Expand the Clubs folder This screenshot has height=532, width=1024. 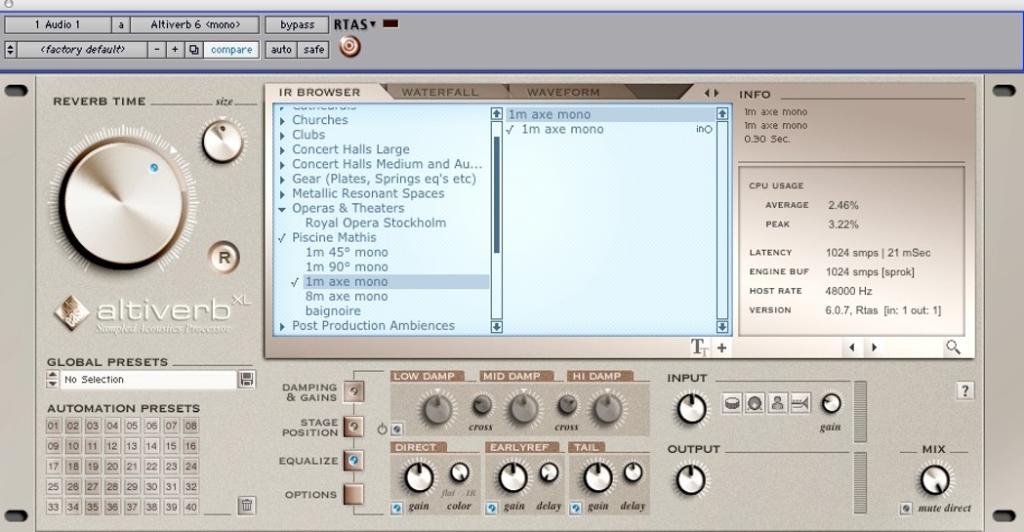point(282,136)
